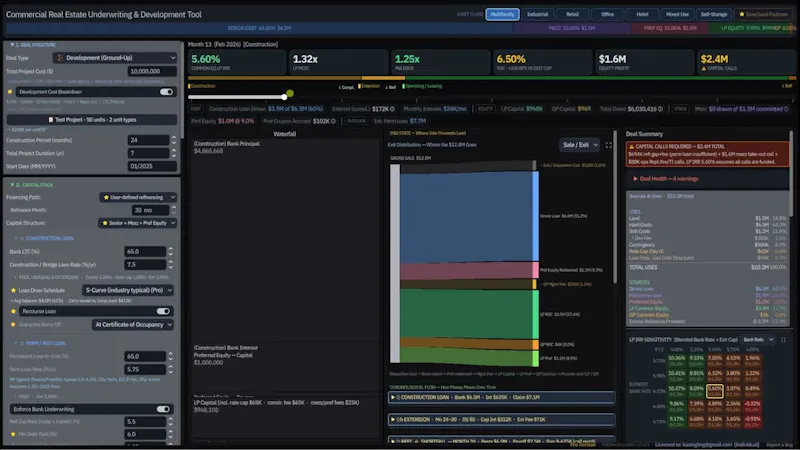Expand LP IRR Sensitivity table to fullscreen
The image size is (800, 450).
click(783, 339)
